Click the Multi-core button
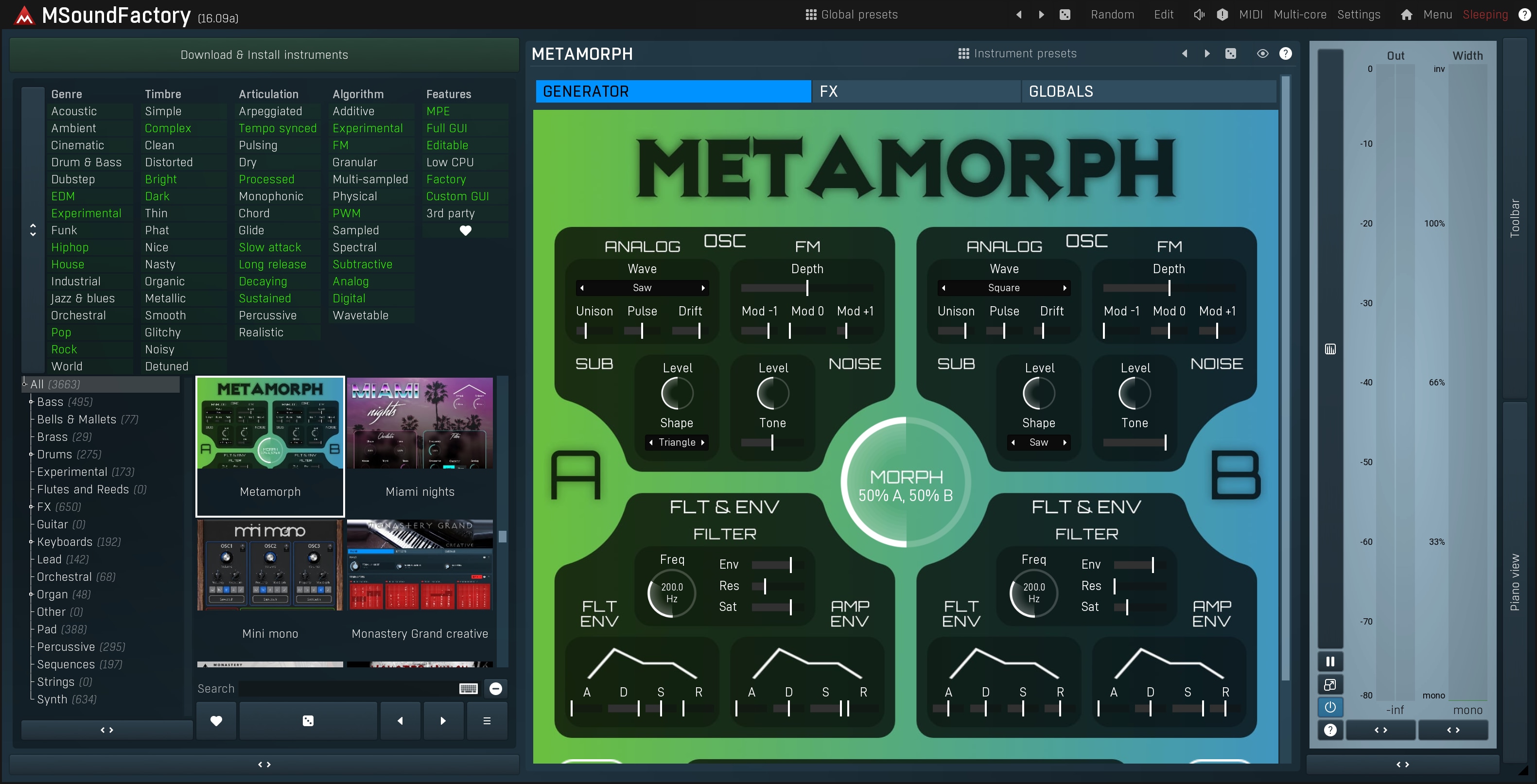The image size is (1537, 784). [x=1300, y=14]
